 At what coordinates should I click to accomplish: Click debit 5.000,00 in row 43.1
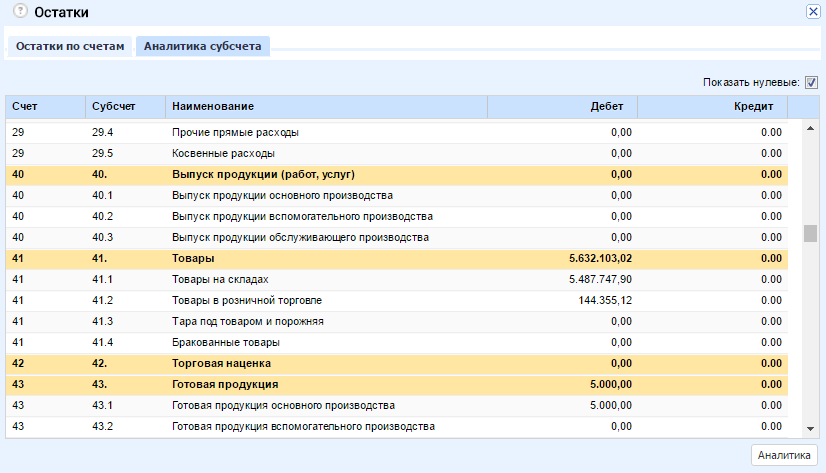(611, 406)
